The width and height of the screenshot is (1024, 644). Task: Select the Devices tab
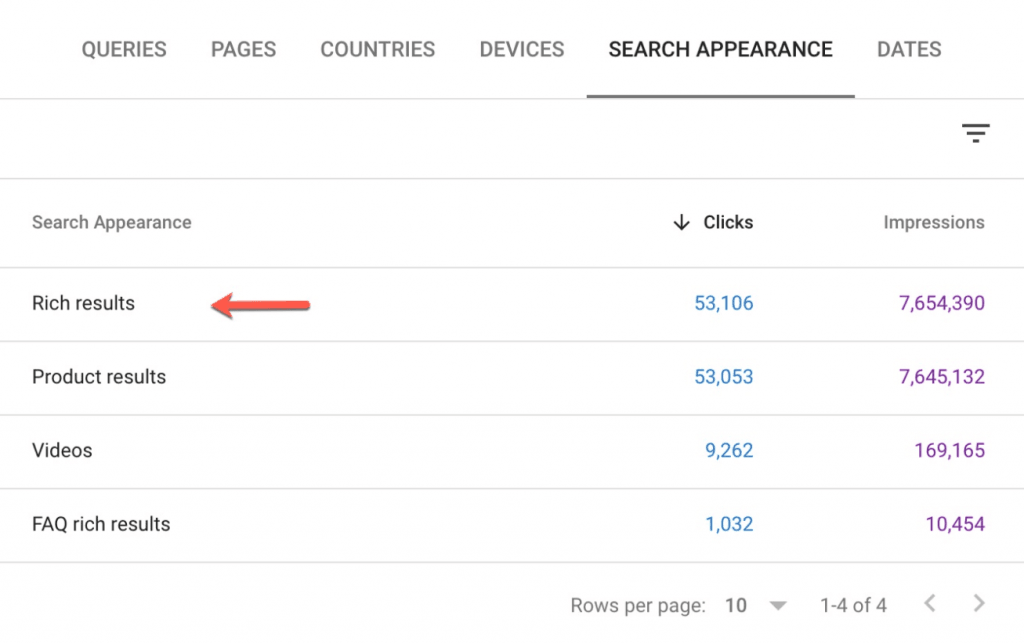coord(521,49)
